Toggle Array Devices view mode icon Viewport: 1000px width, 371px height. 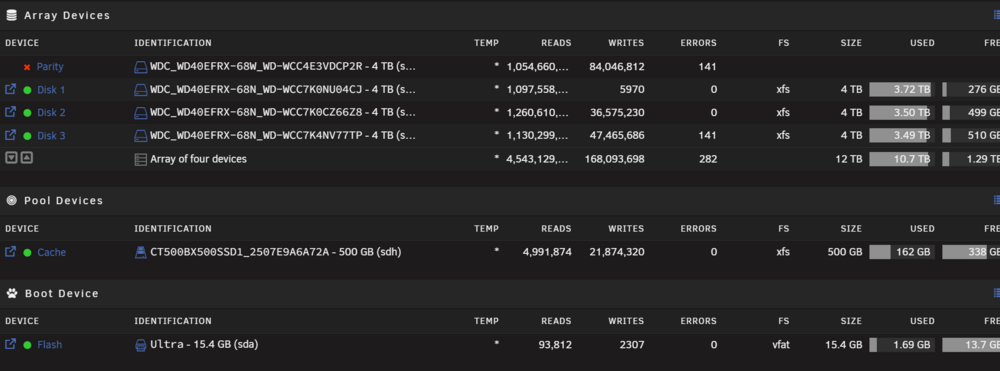tap(996, 14)
